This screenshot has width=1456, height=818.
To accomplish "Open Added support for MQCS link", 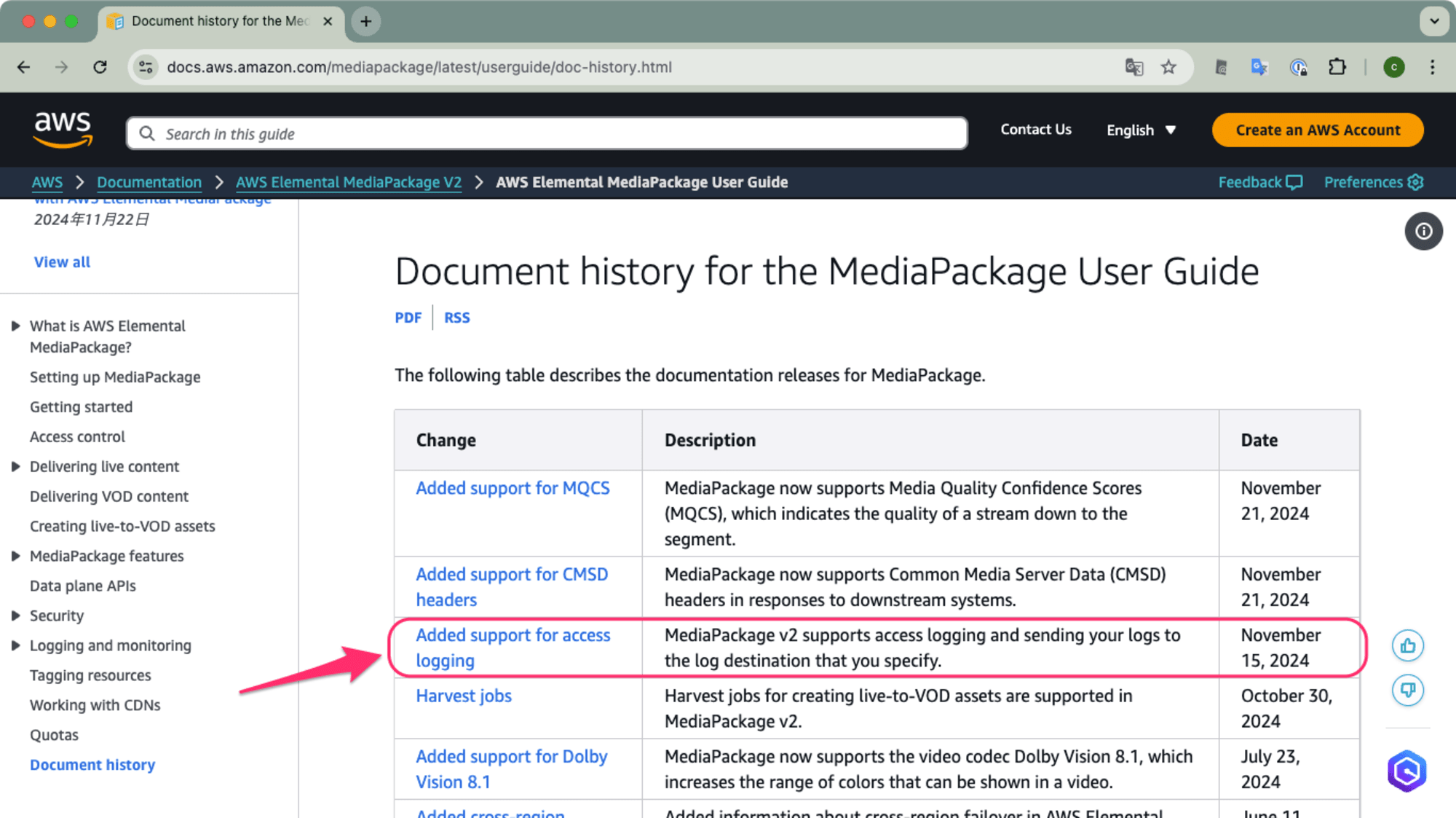I will [513, 489].
